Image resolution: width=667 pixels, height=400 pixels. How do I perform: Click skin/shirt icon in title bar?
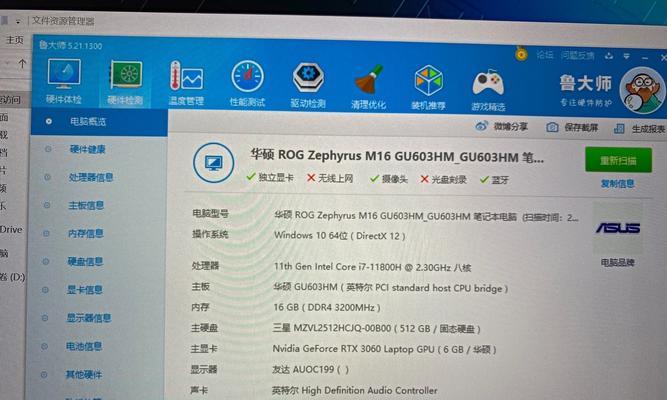coord(609,56)
